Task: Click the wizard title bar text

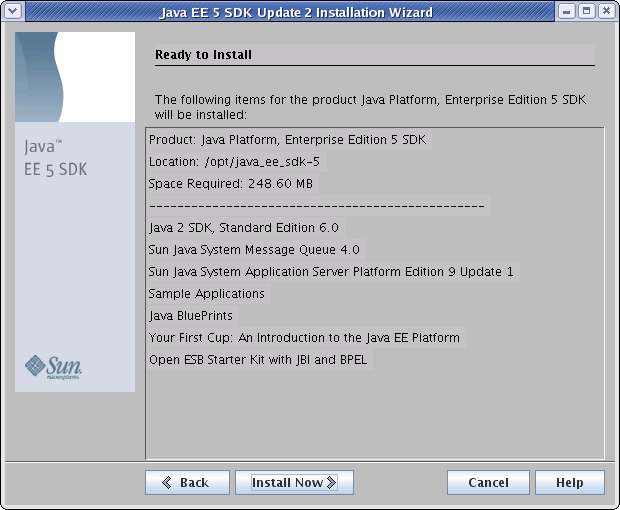Action: [x=296, y=12]
